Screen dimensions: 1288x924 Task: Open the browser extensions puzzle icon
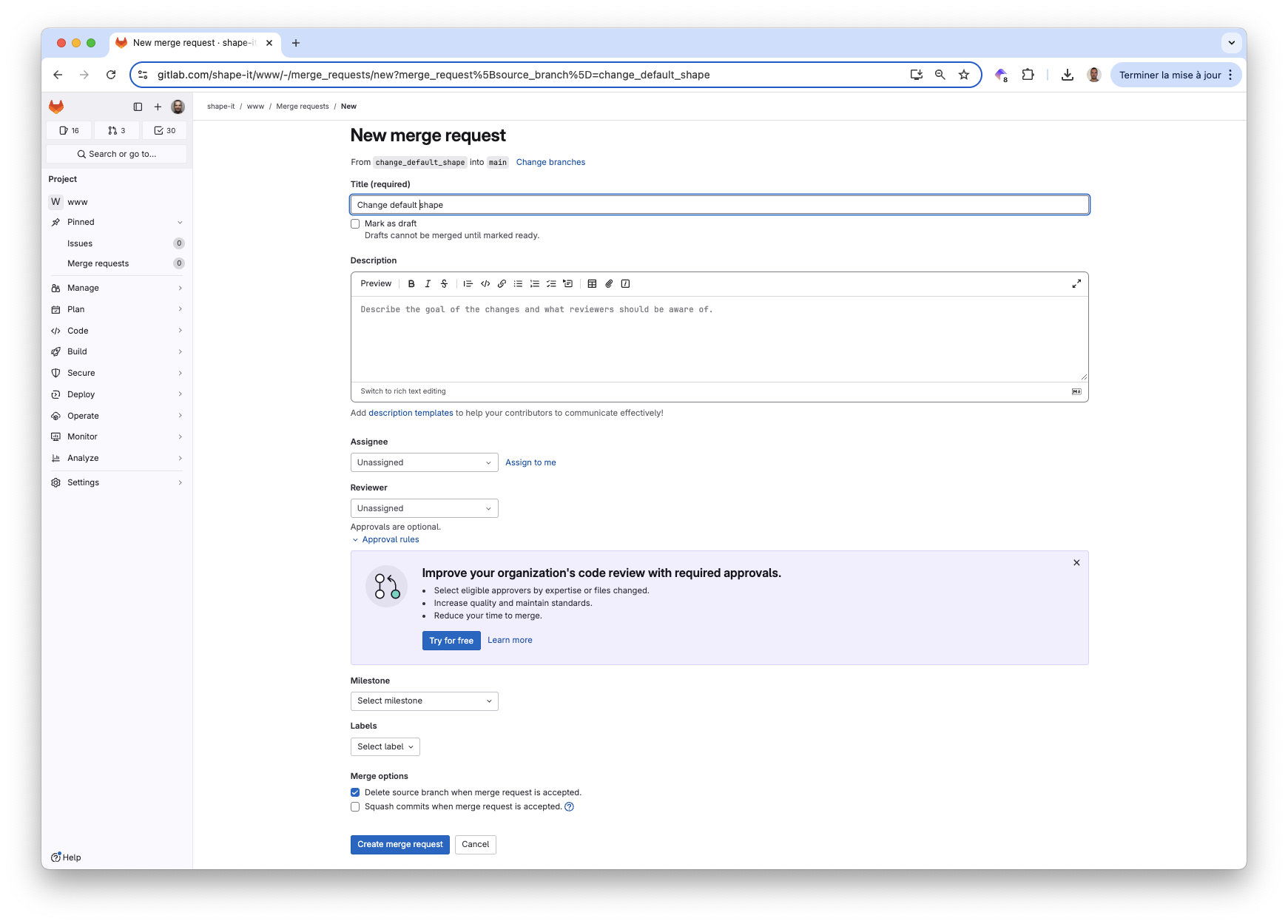pos(1028,75)
